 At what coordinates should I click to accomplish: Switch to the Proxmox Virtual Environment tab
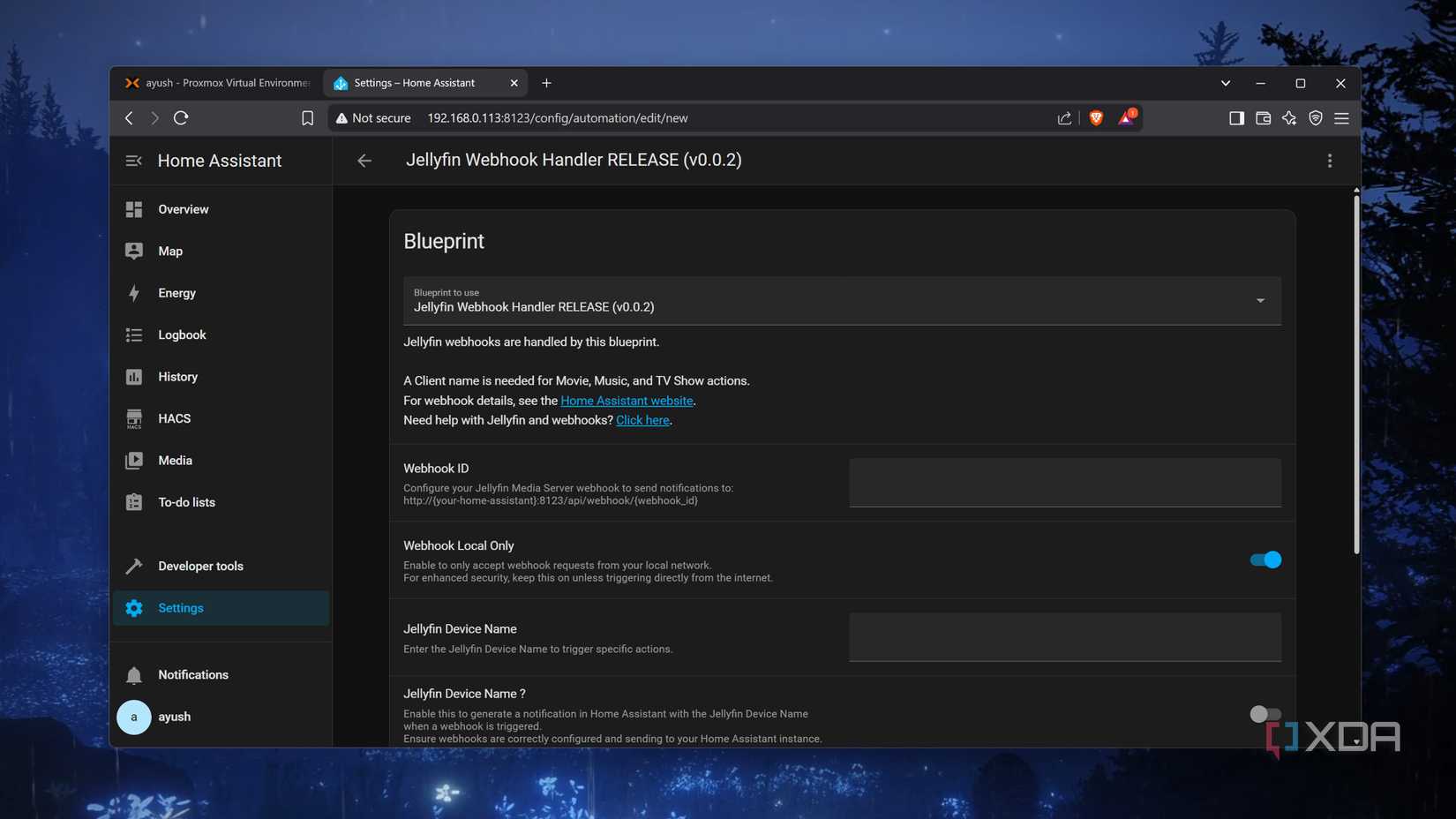[x=218, y=83]
